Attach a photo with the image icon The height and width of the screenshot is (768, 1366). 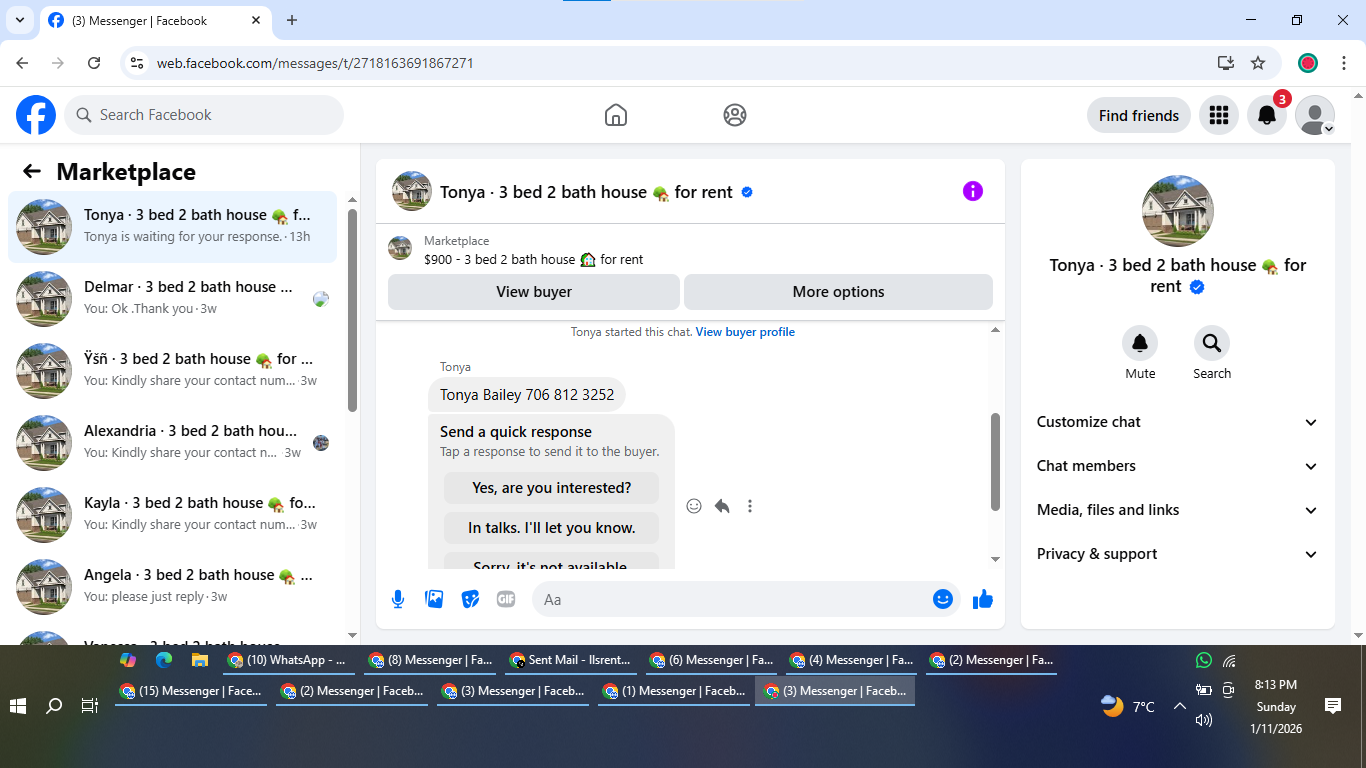pos(434,599)
